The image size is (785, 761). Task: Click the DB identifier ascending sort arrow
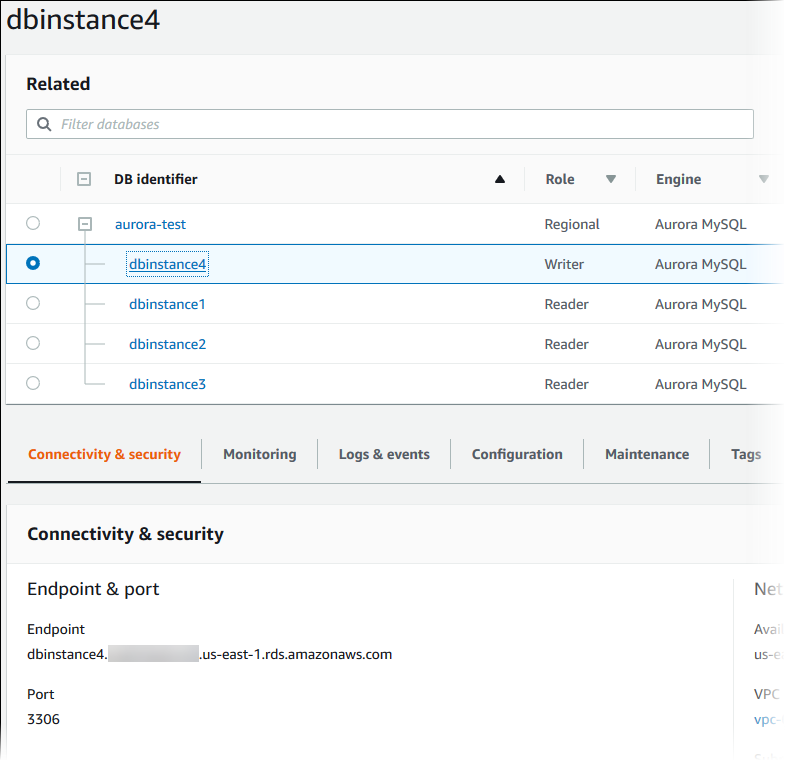pos(500,180)
